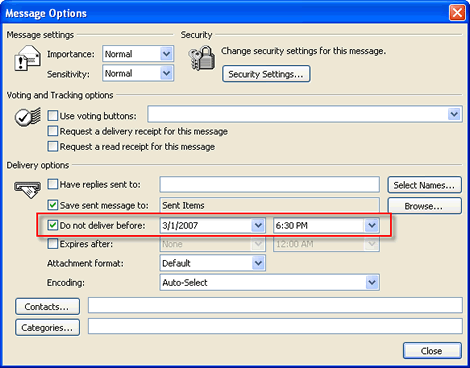470x368 pixels.
Task: Uncheck Do not deliver before option
Action: click(x=53, y=225)
